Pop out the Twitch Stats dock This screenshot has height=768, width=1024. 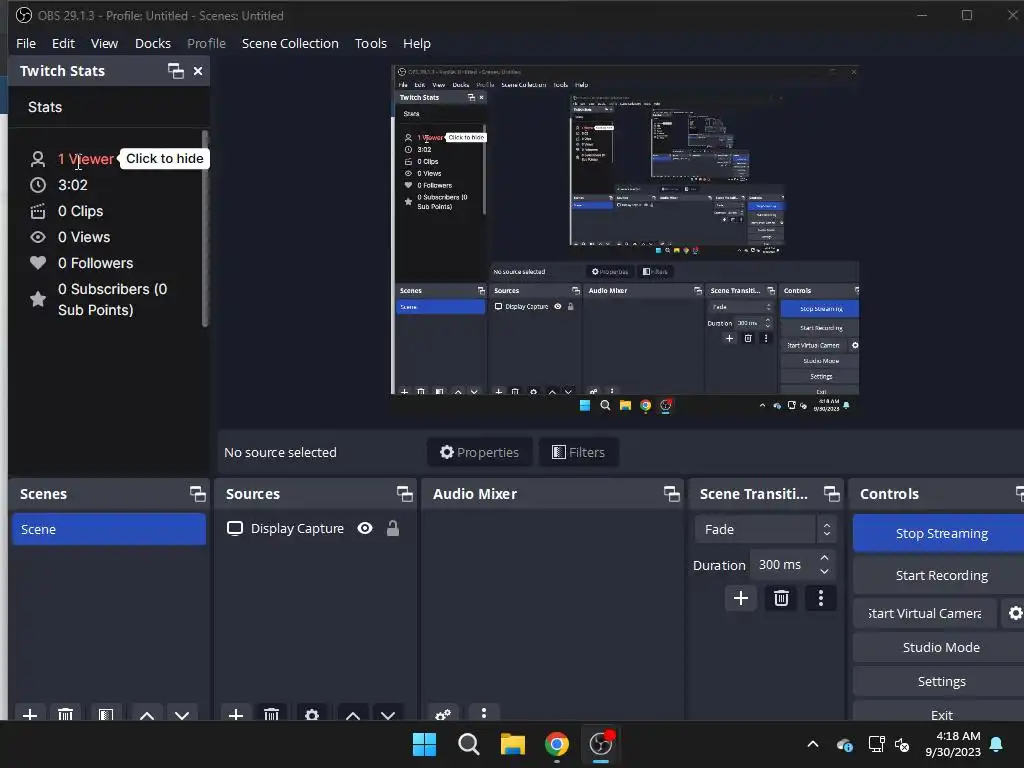176,71
